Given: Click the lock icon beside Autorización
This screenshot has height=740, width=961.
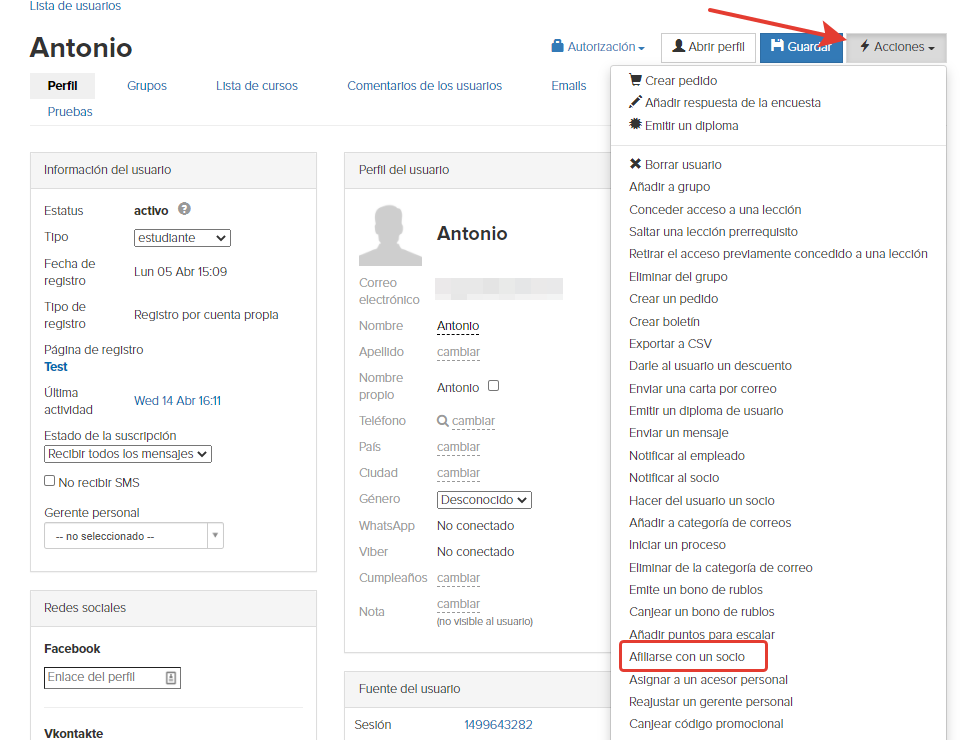Looking at the screenshot, I should tap(557, 45).
